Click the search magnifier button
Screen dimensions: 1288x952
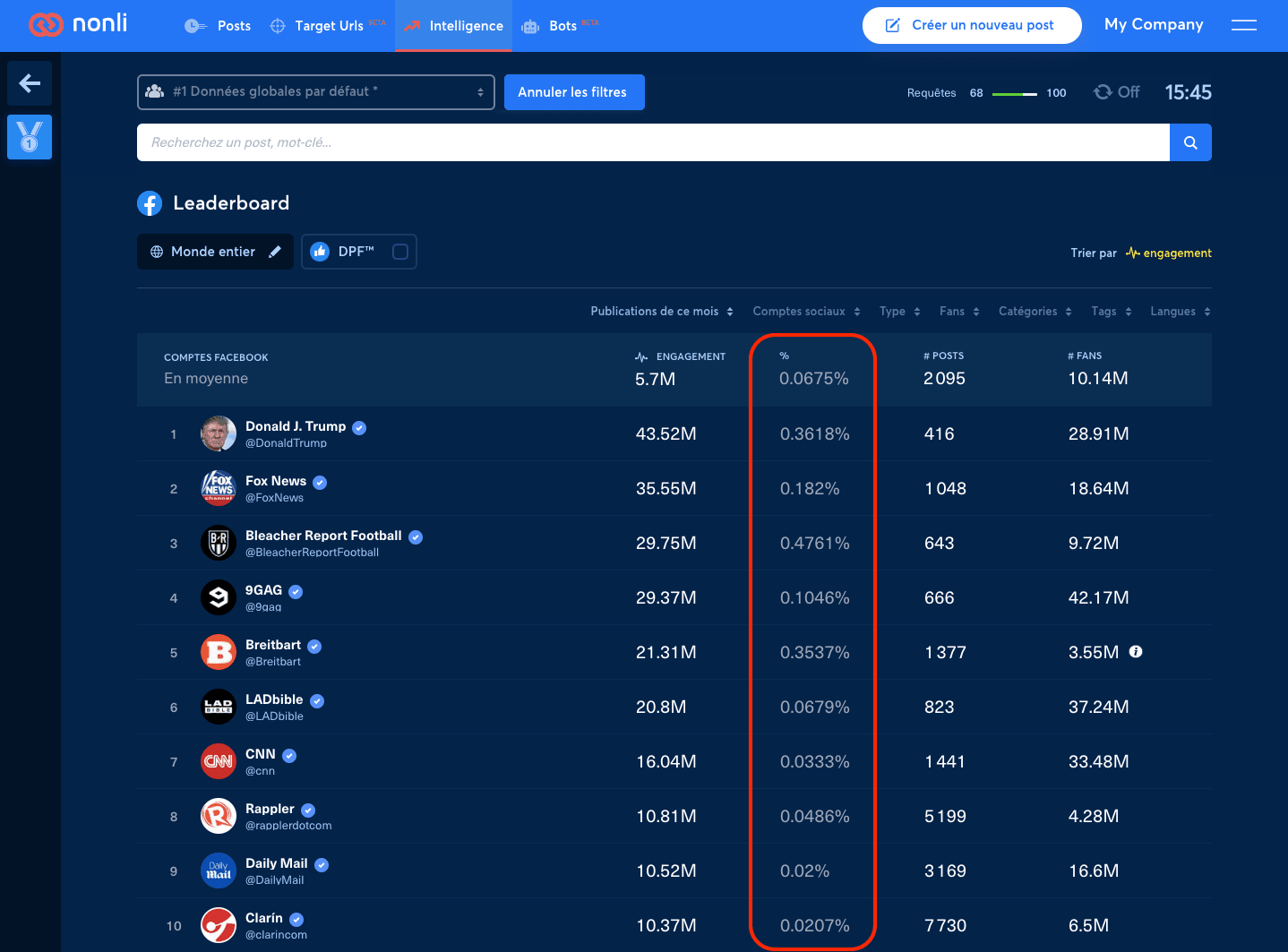pyautogui.click(x=1190, y=142)
